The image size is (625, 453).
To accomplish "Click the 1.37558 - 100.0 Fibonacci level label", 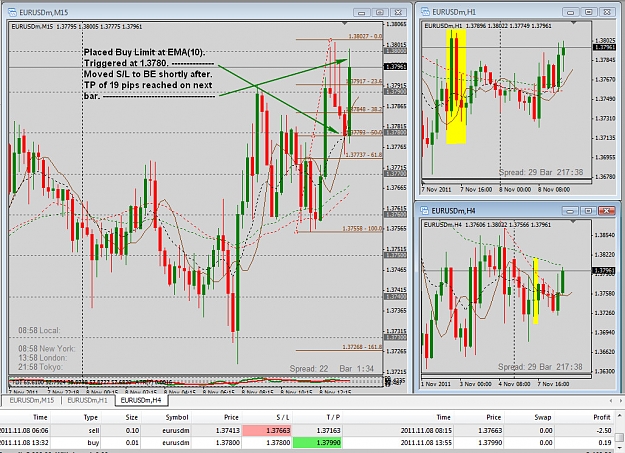I will [362, 229].
